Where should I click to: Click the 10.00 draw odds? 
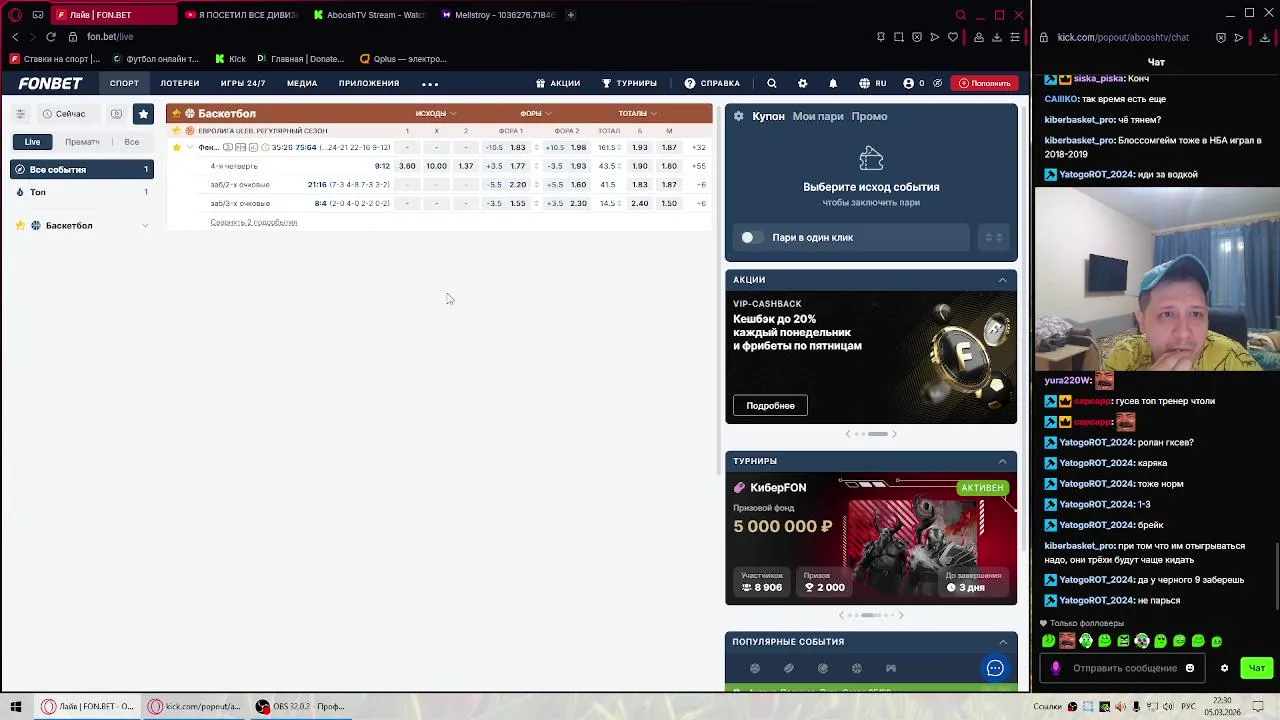[x=436, y=166]
